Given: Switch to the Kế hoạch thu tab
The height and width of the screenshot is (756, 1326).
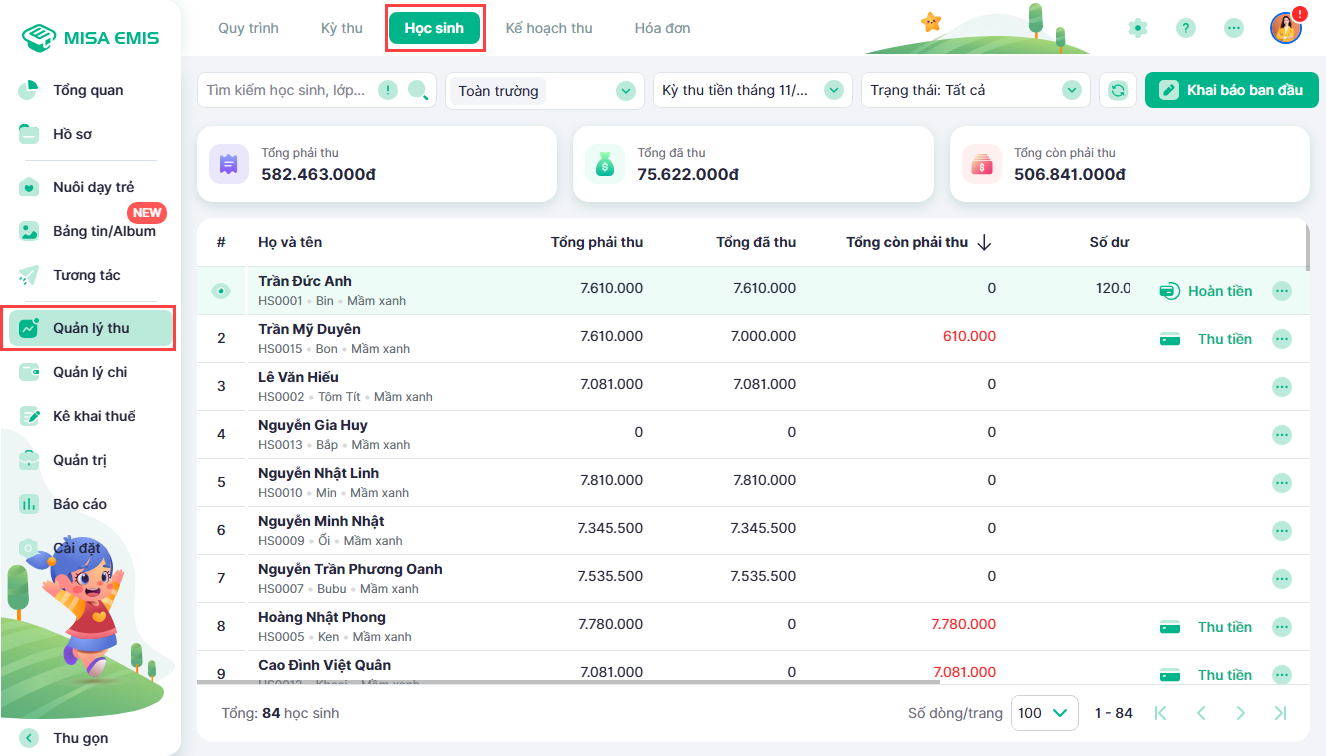Looking at the screenshot, I should pos(549,28).
